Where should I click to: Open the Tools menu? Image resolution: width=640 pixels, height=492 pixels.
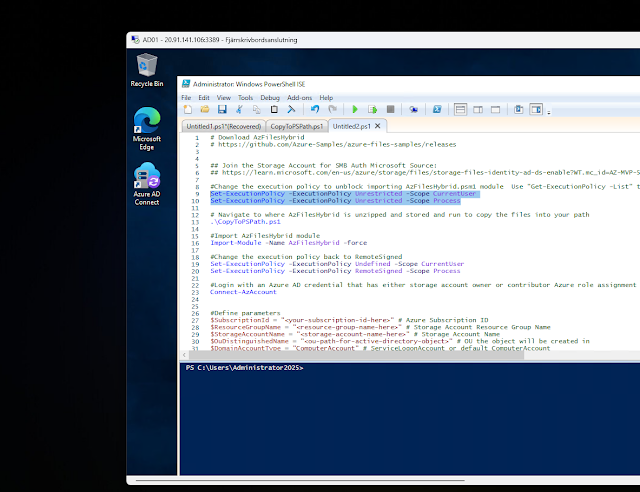point(245,98)
